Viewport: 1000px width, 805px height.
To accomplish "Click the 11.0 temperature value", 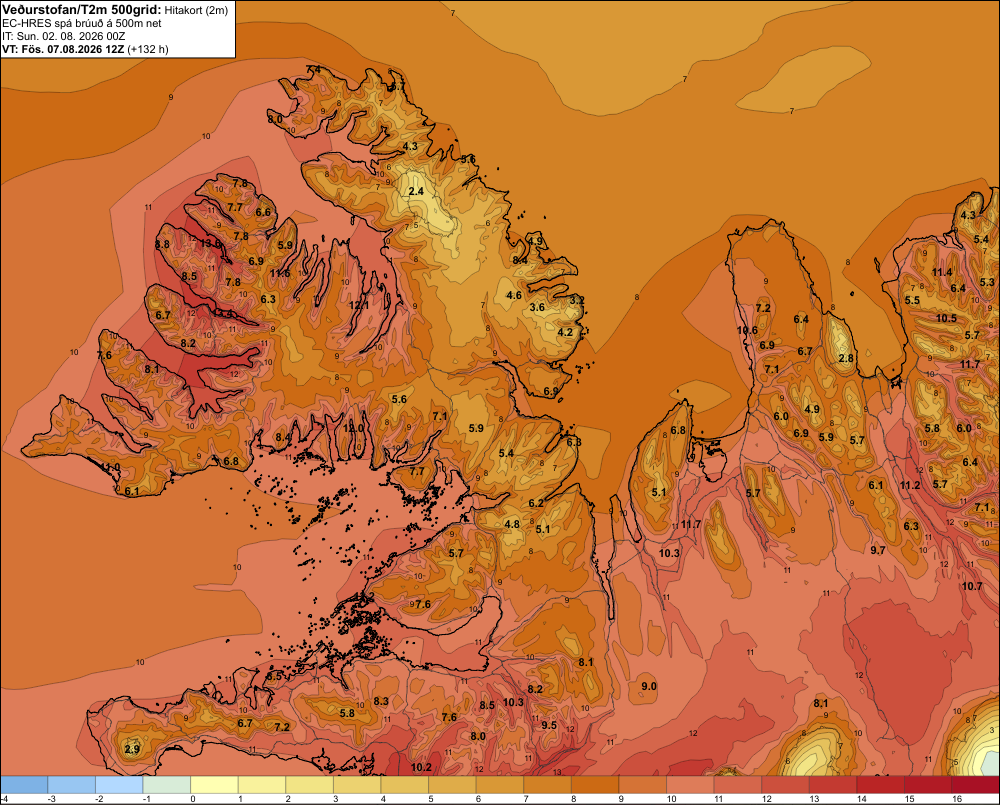I will (x=110, y=468).
